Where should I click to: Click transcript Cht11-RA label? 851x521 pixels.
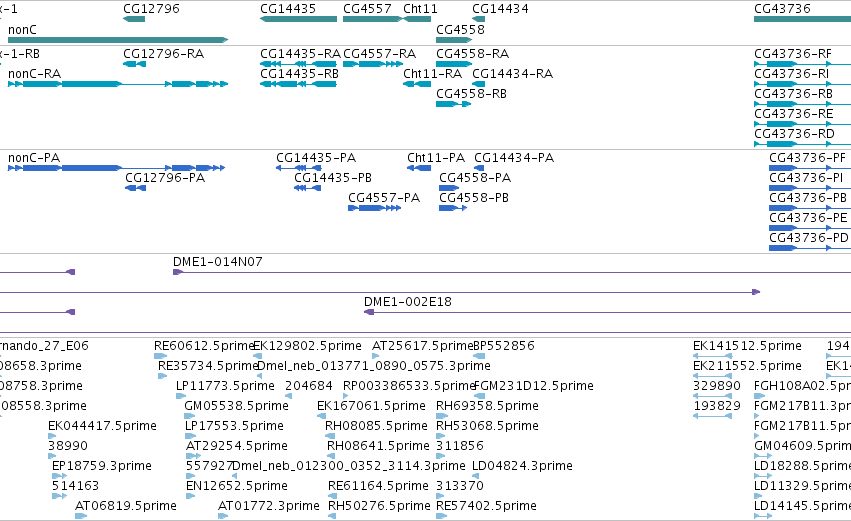433,74
